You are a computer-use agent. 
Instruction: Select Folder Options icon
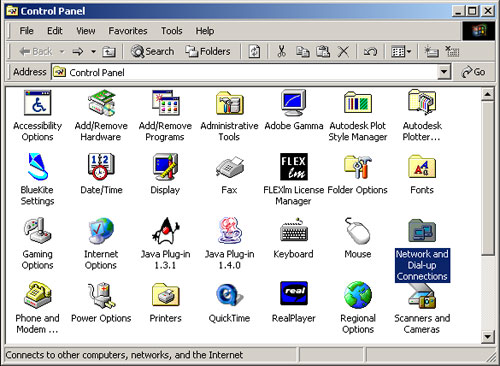pos(358,167)
